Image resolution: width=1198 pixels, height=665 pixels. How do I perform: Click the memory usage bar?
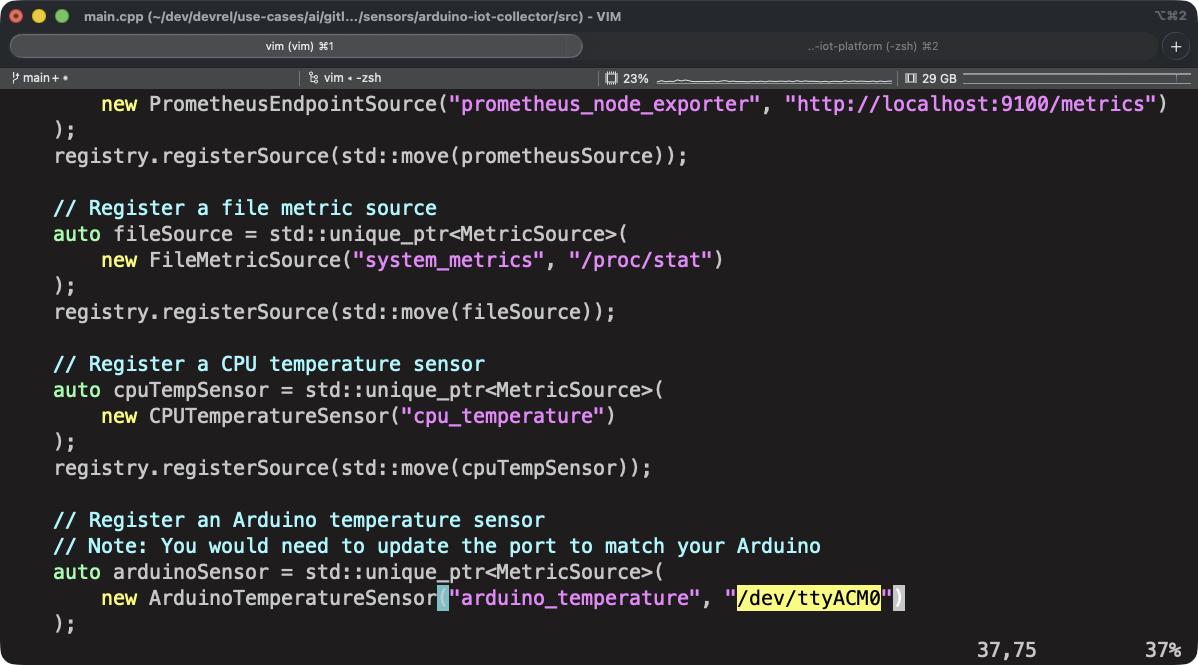(1077, 78)
